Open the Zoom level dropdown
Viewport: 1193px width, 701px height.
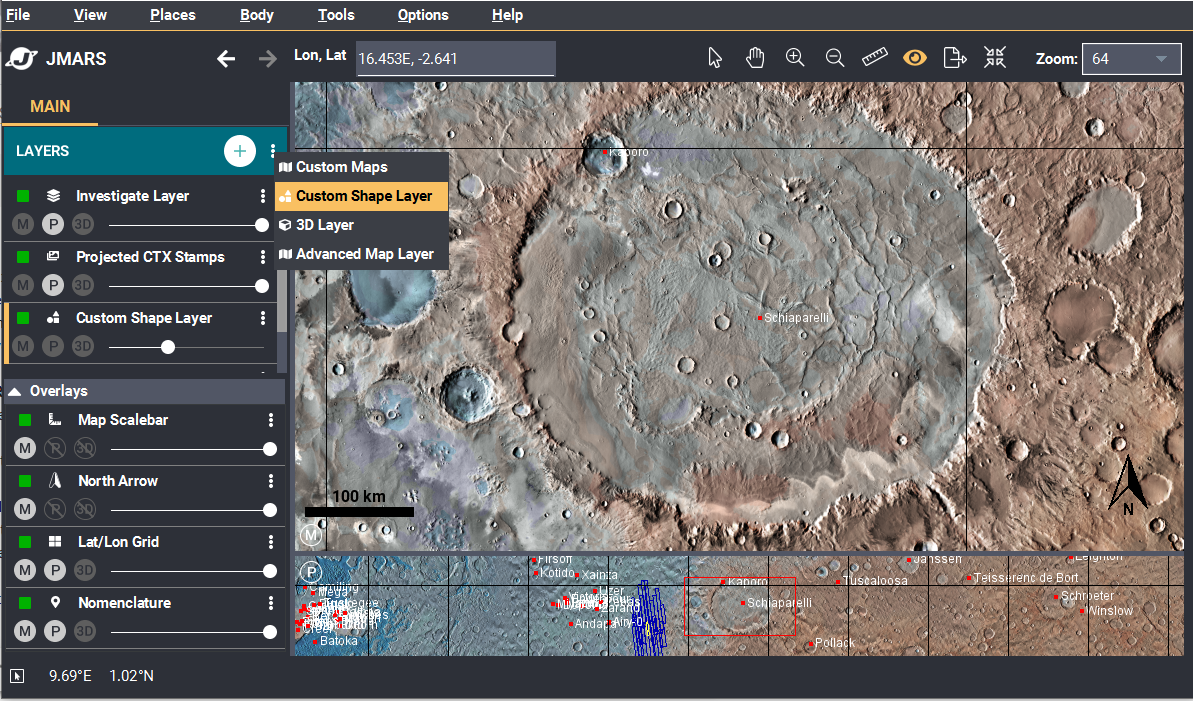click(1131, 59)
